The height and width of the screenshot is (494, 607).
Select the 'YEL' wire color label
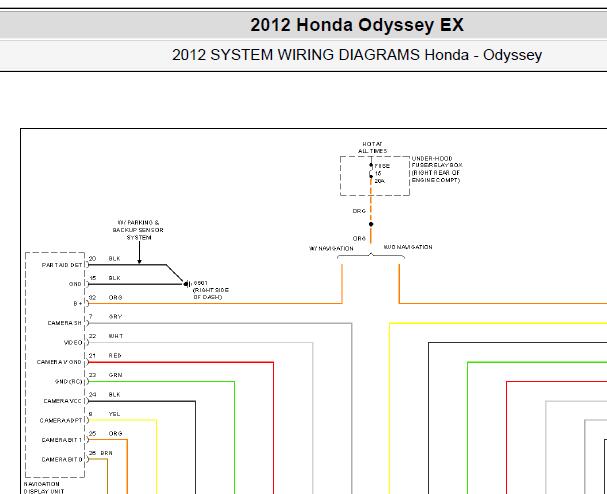tap(115, 414)
